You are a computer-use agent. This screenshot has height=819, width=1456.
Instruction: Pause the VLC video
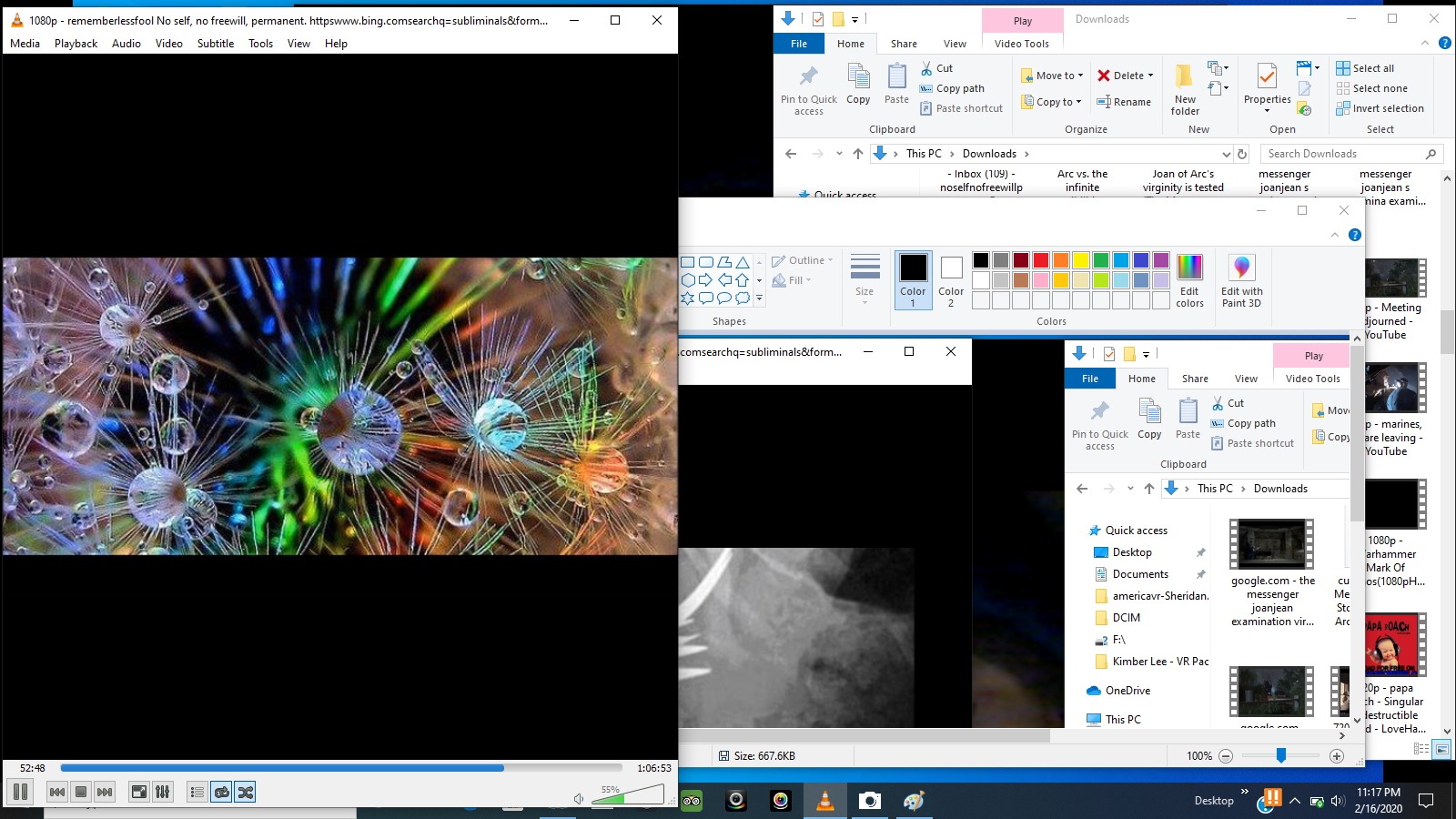(21, 792)
